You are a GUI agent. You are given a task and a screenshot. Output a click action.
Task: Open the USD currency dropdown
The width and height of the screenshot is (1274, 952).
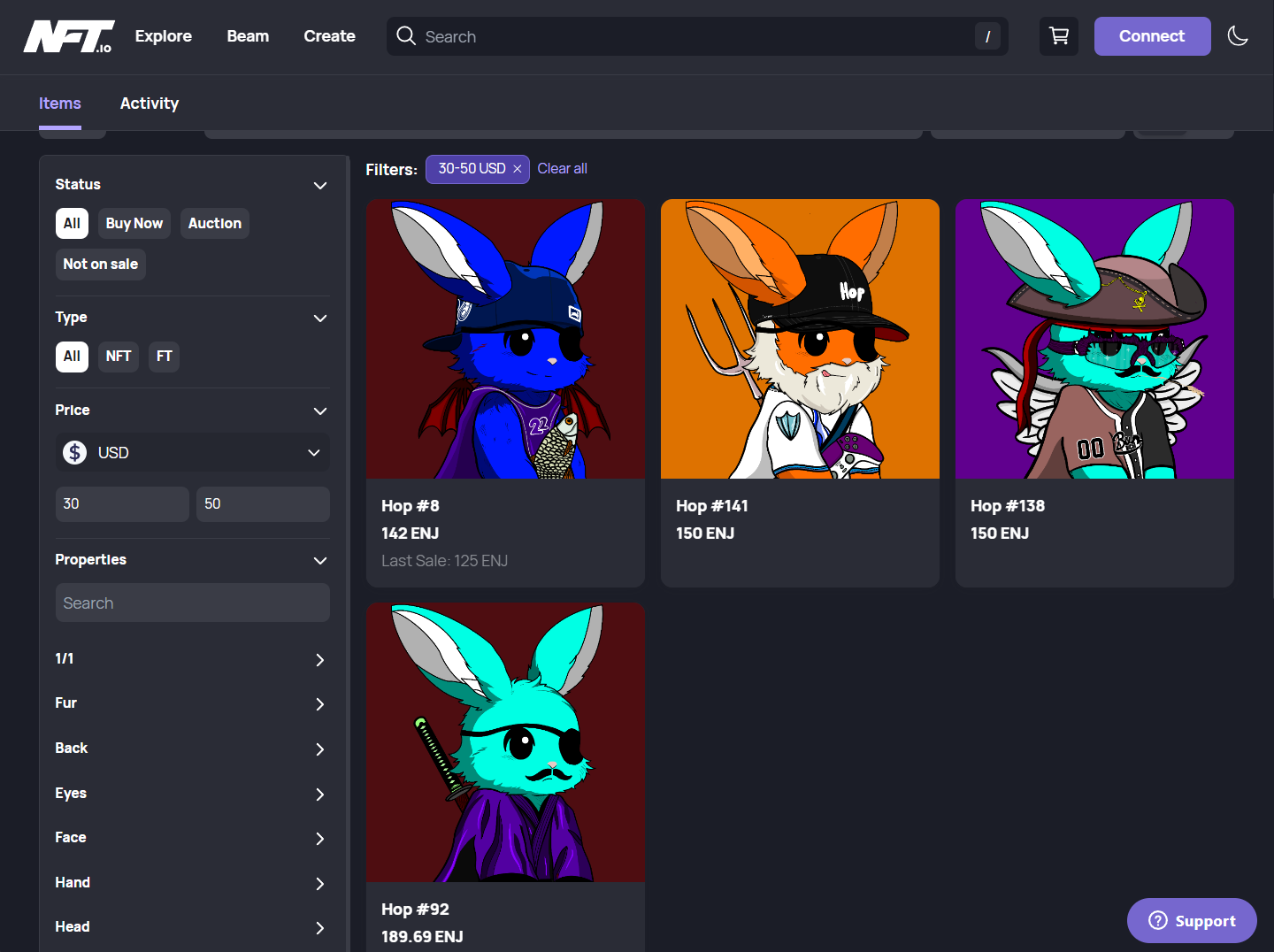click(x=193, y=452)
